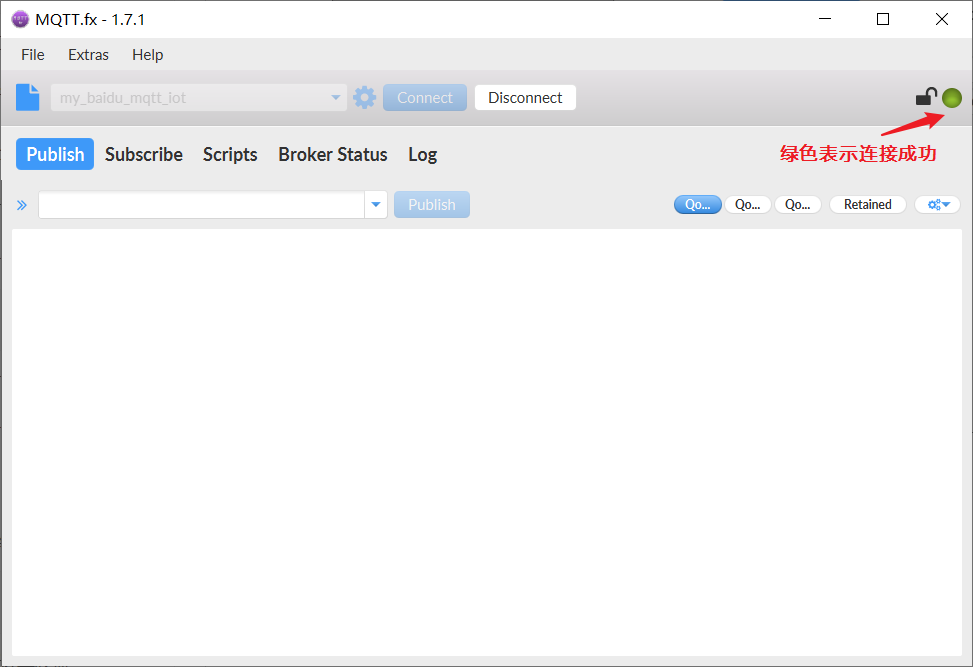Close the MQTT.fx window
Screen dimensions: 973x667
pos(941,19)
